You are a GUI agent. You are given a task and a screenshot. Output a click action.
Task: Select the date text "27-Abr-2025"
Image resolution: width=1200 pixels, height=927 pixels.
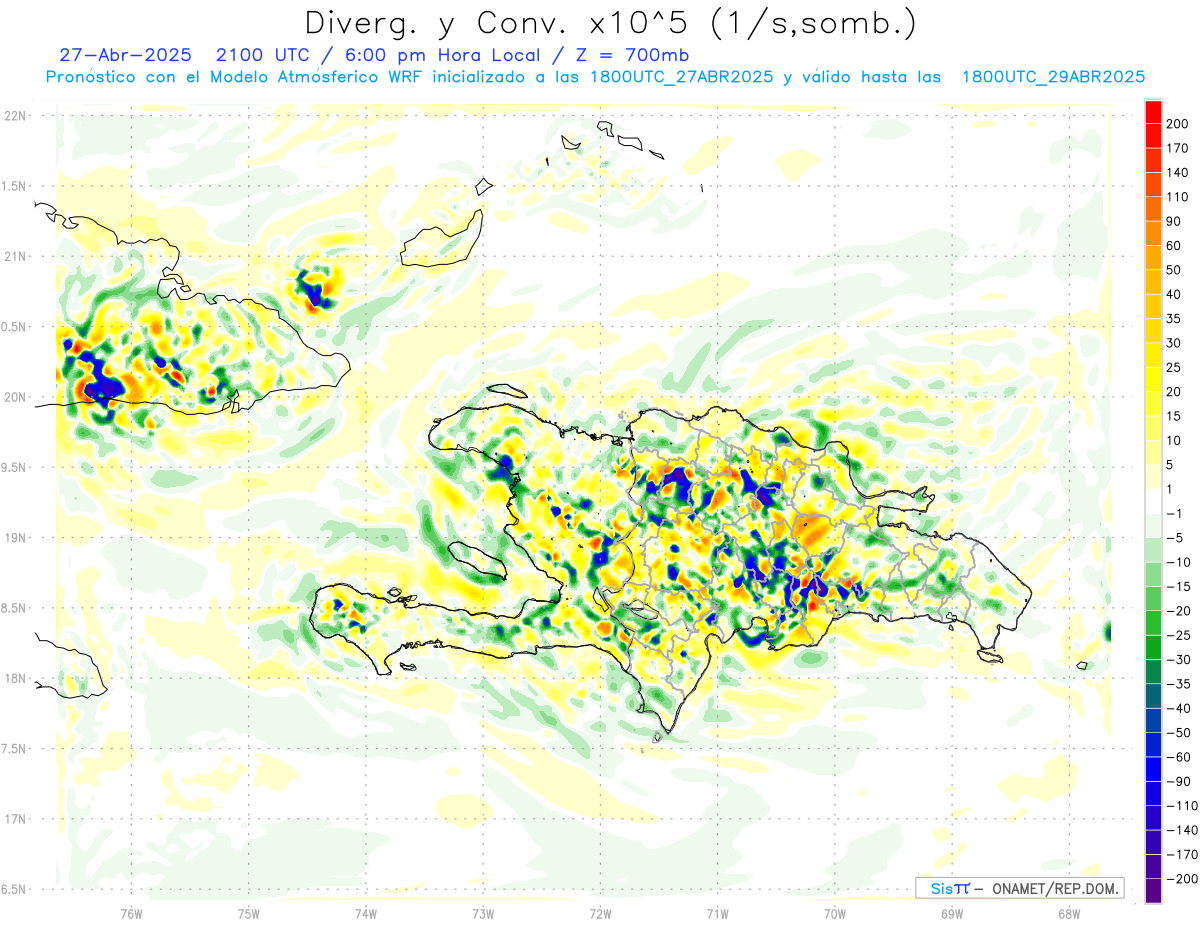pyautogui.click(x=125, y=55)
